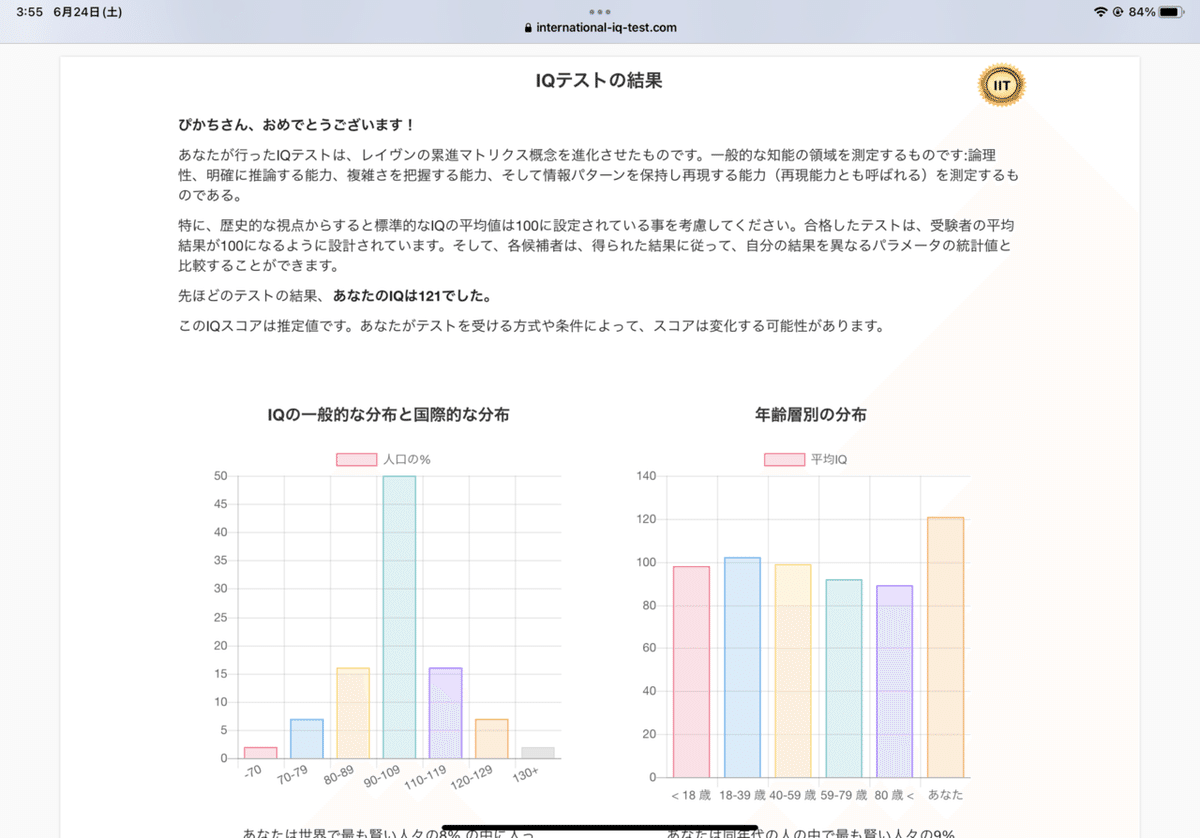Viewport: 1200px width, 838px height.
Task: Tap the 18-39 歳 bar in age chart
Action: click(x=742, y=667)
